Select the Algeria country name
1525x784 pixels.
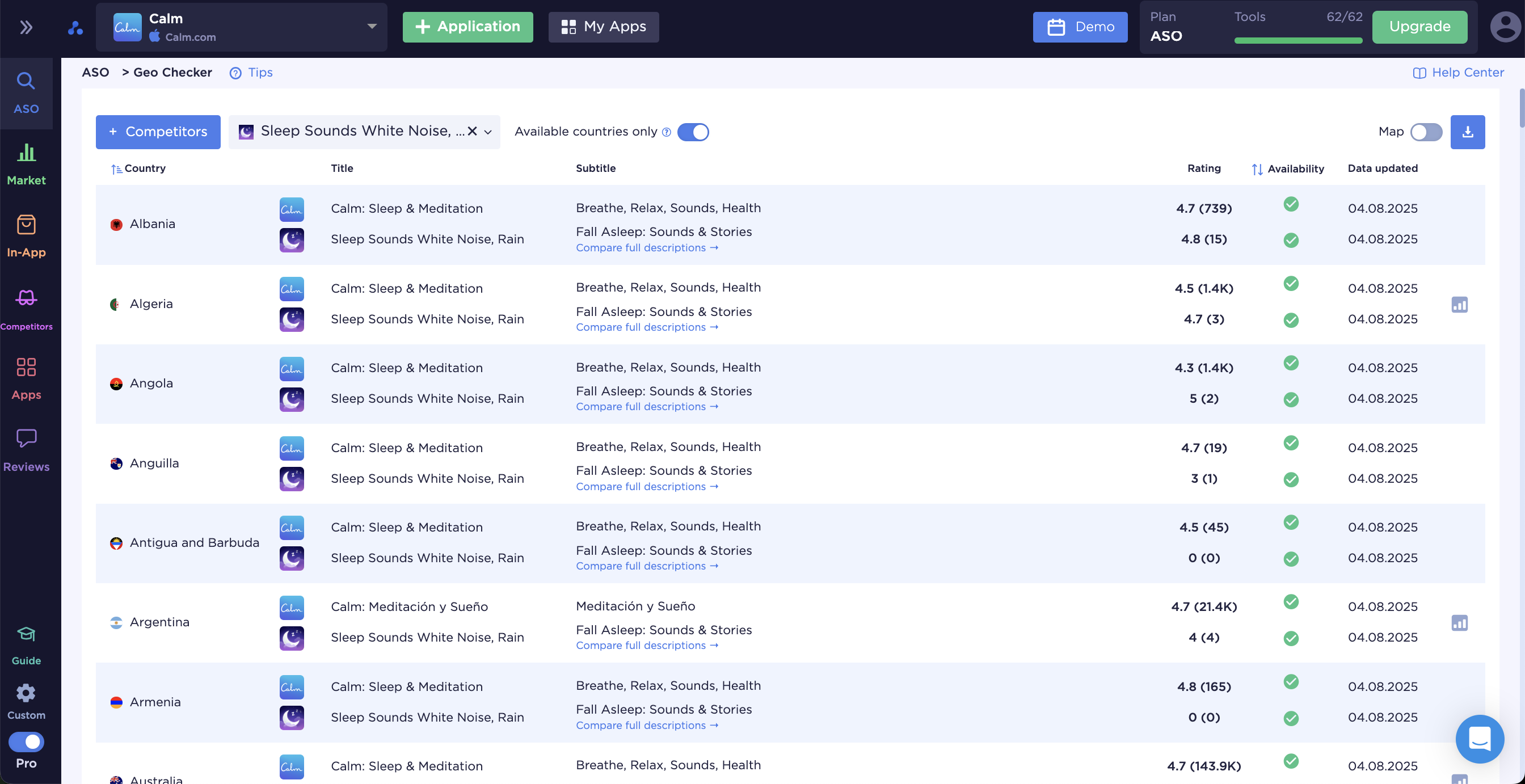(151, 304)
